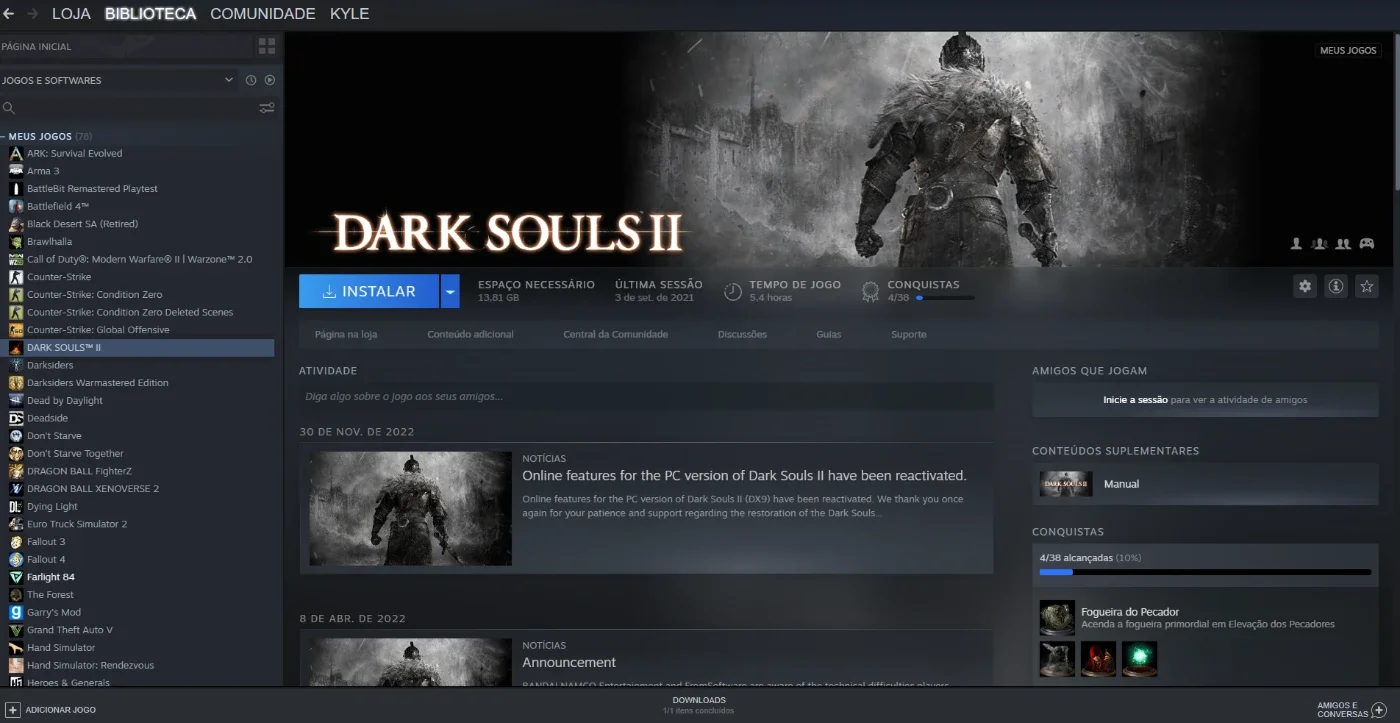Open Conteúdo adicional tab
Image resolution: width=1400 pixels, height=723 pixels.
[470, 334]
